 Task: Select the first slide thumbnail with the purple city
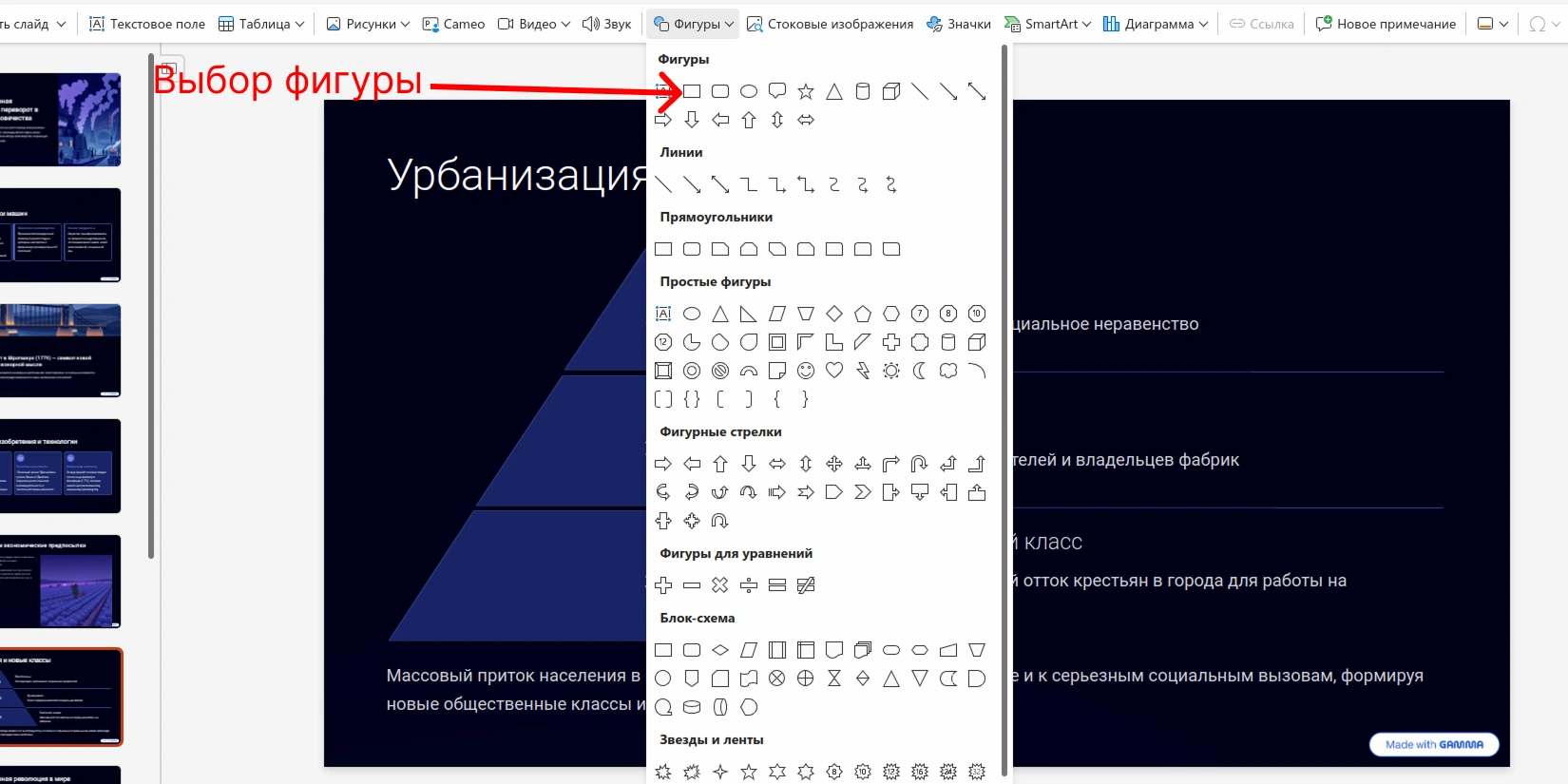click(x=61, y=120)
